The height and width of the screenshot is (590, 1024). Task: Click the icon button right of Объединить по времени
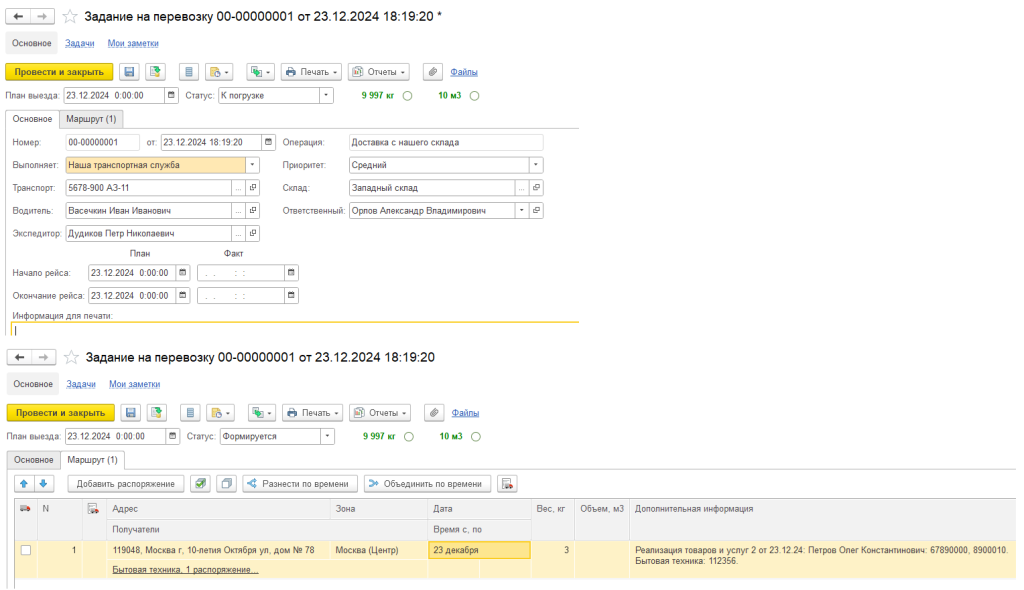pyautogui.click(x=507, y=484)
